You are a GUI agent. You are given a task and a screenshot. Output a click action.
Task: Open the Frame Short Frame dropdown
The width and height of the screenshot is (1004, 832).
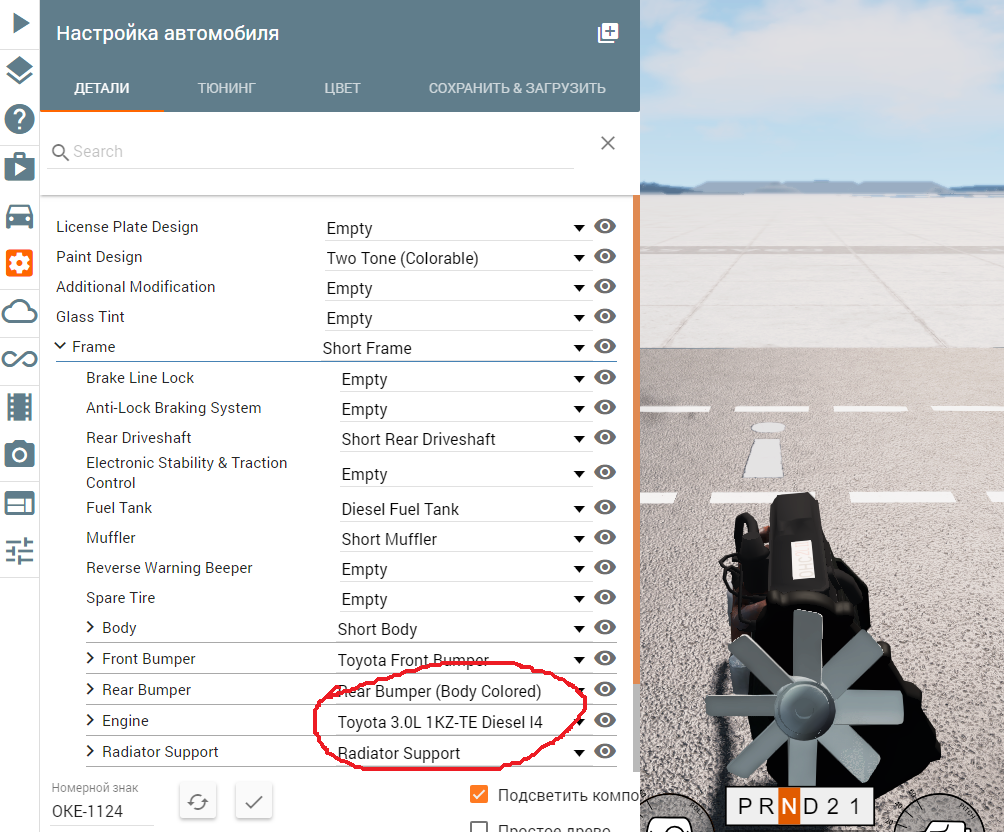(455, 348)
